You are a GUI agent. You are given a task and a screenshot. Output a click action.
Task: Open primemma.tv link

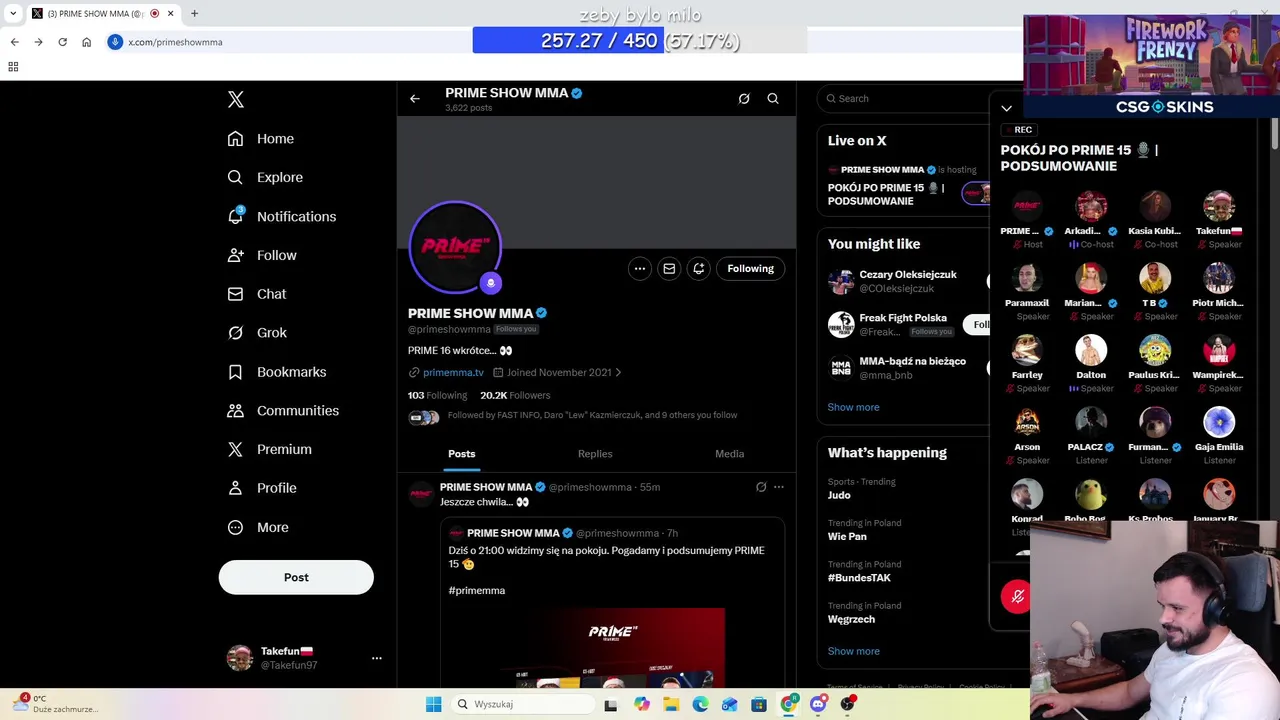453,372
